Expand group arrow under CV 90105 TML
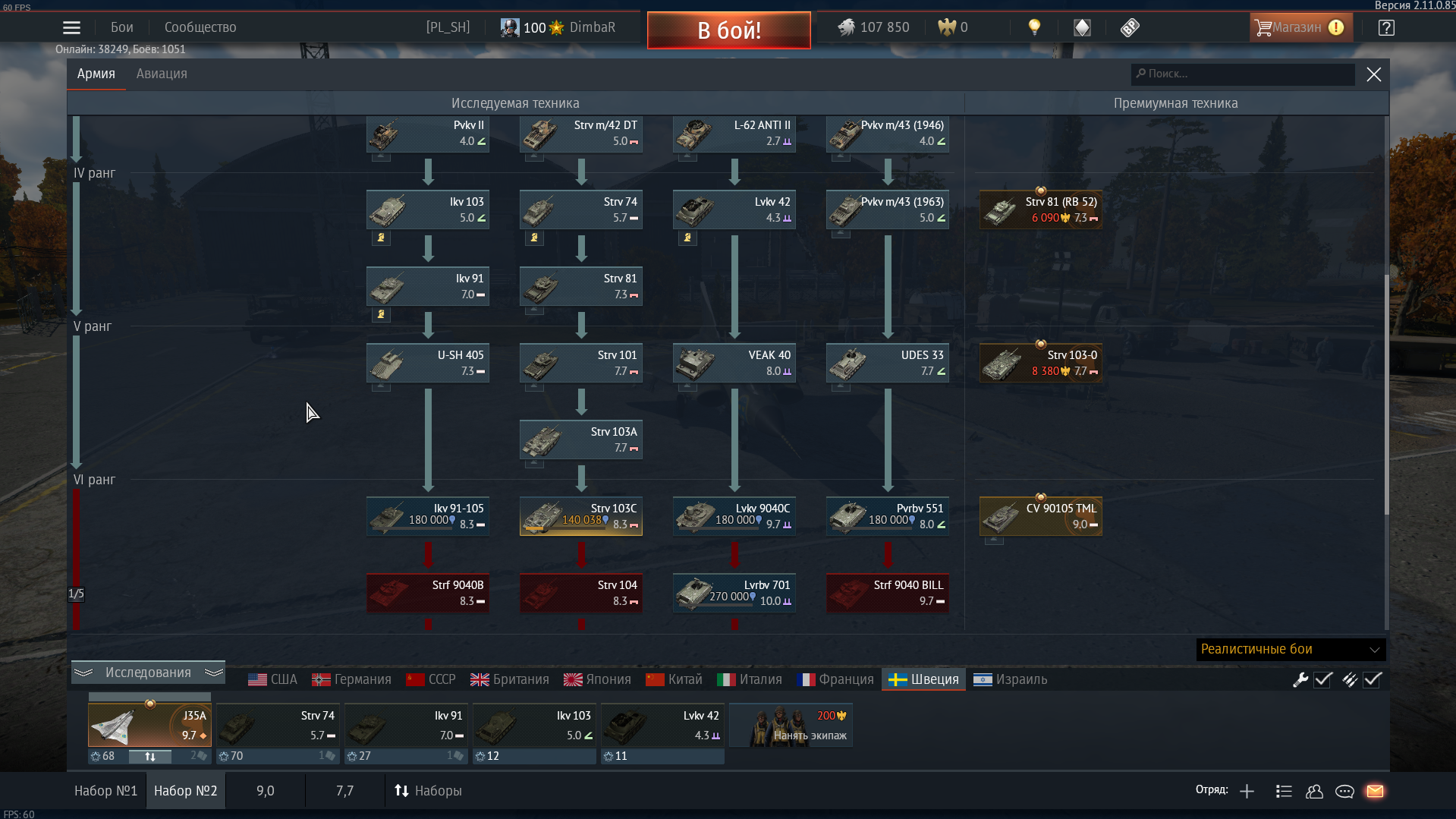The width and height of the screenshot is (1456, 819). (x=994, y=540)
